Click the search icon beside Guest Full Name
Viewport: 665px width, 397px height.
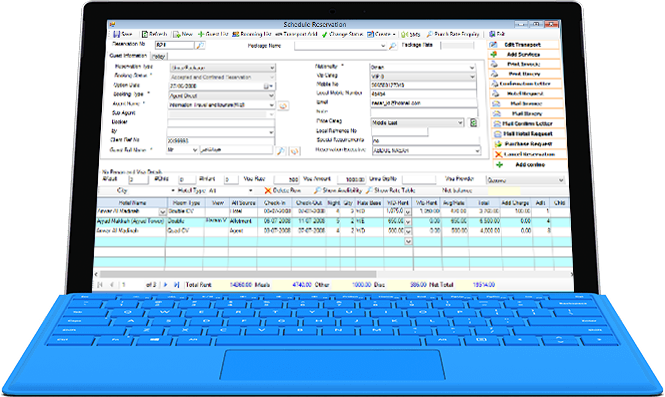click(280, 151)
